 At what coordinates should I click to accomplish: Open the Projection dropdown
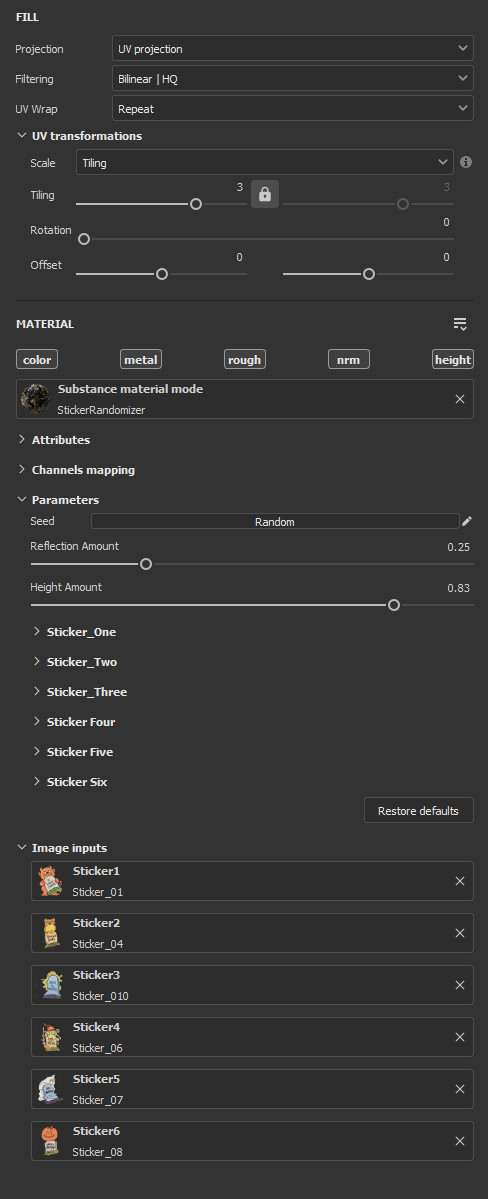click(x=293, y=49)
